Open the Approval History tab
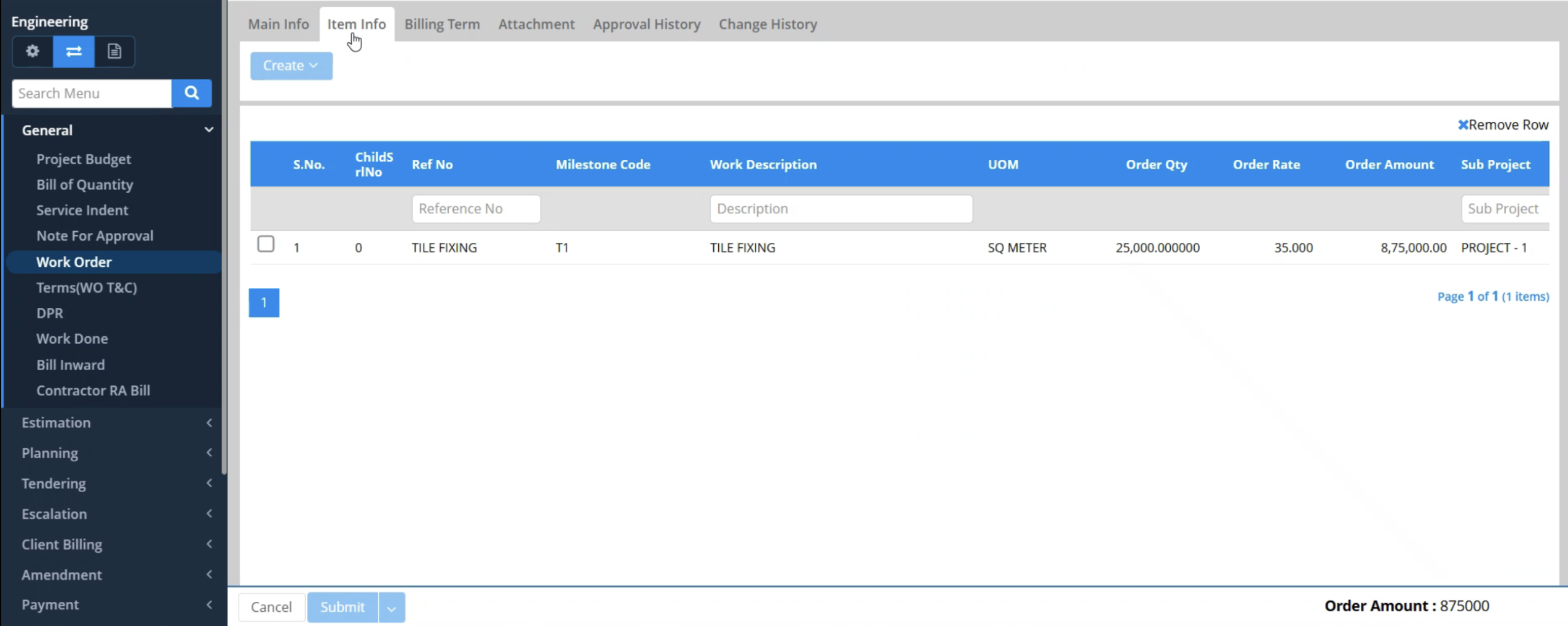This screenshot has height=626, width=1568. 647,24
